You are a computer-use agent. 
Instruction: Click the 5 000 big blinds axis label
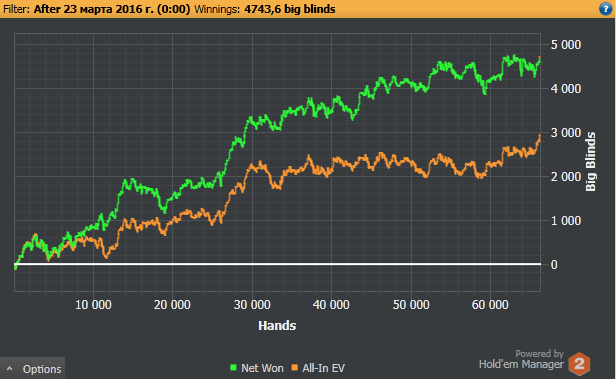[x=566, y=45]
